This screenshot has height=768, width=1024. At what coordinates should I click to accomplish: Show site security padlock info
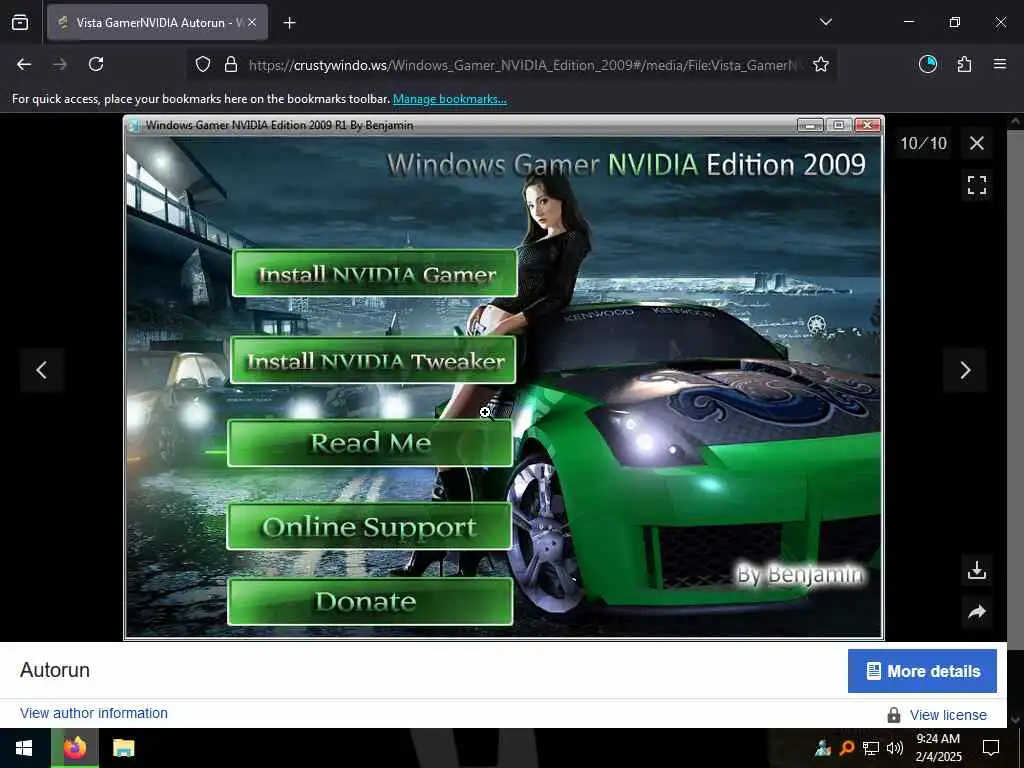tap(231, 65)
